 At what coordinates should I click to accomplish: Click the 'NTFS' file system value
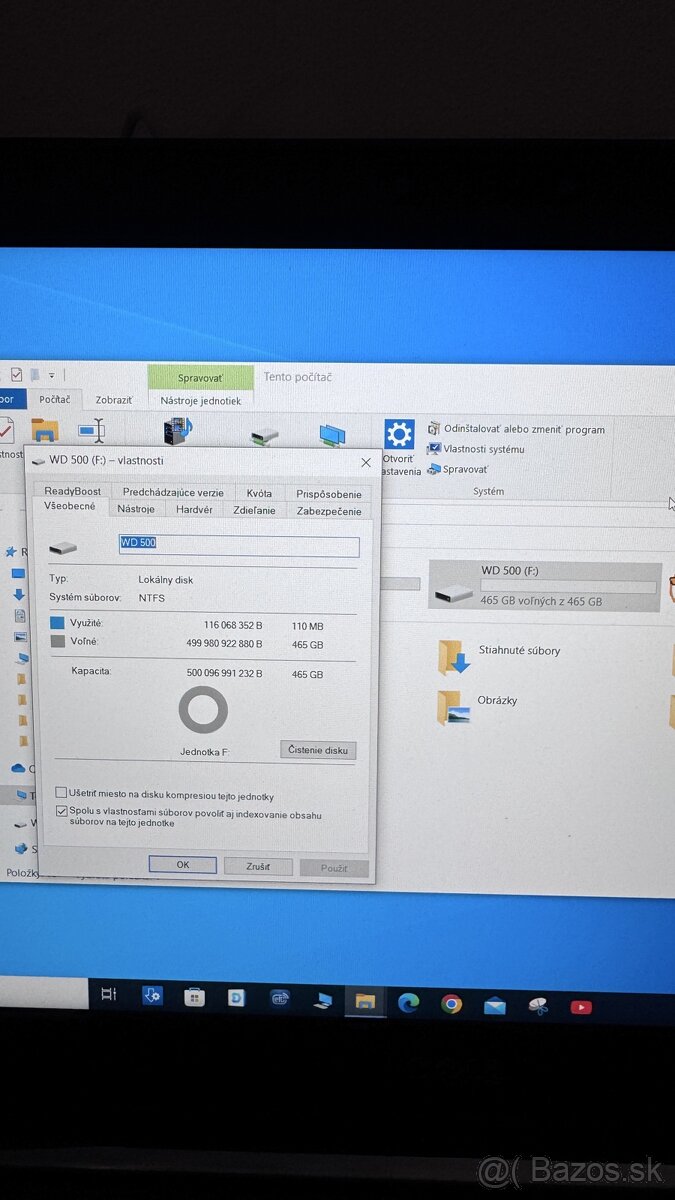(x=152, y=598)
